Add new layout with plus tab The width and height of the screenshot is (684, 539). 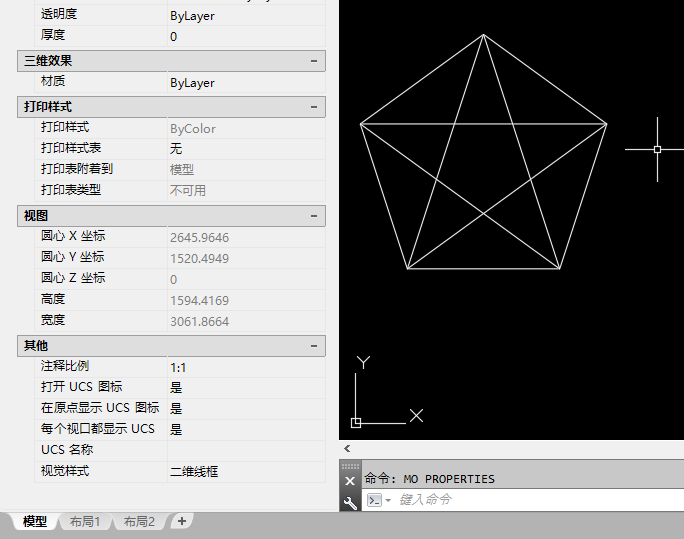click(x=182, y=521)
